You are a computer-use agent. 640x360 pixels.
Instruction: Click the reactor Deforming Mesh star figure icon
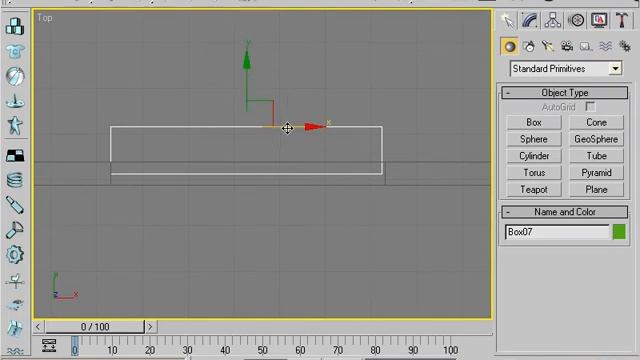click(15, 125)
